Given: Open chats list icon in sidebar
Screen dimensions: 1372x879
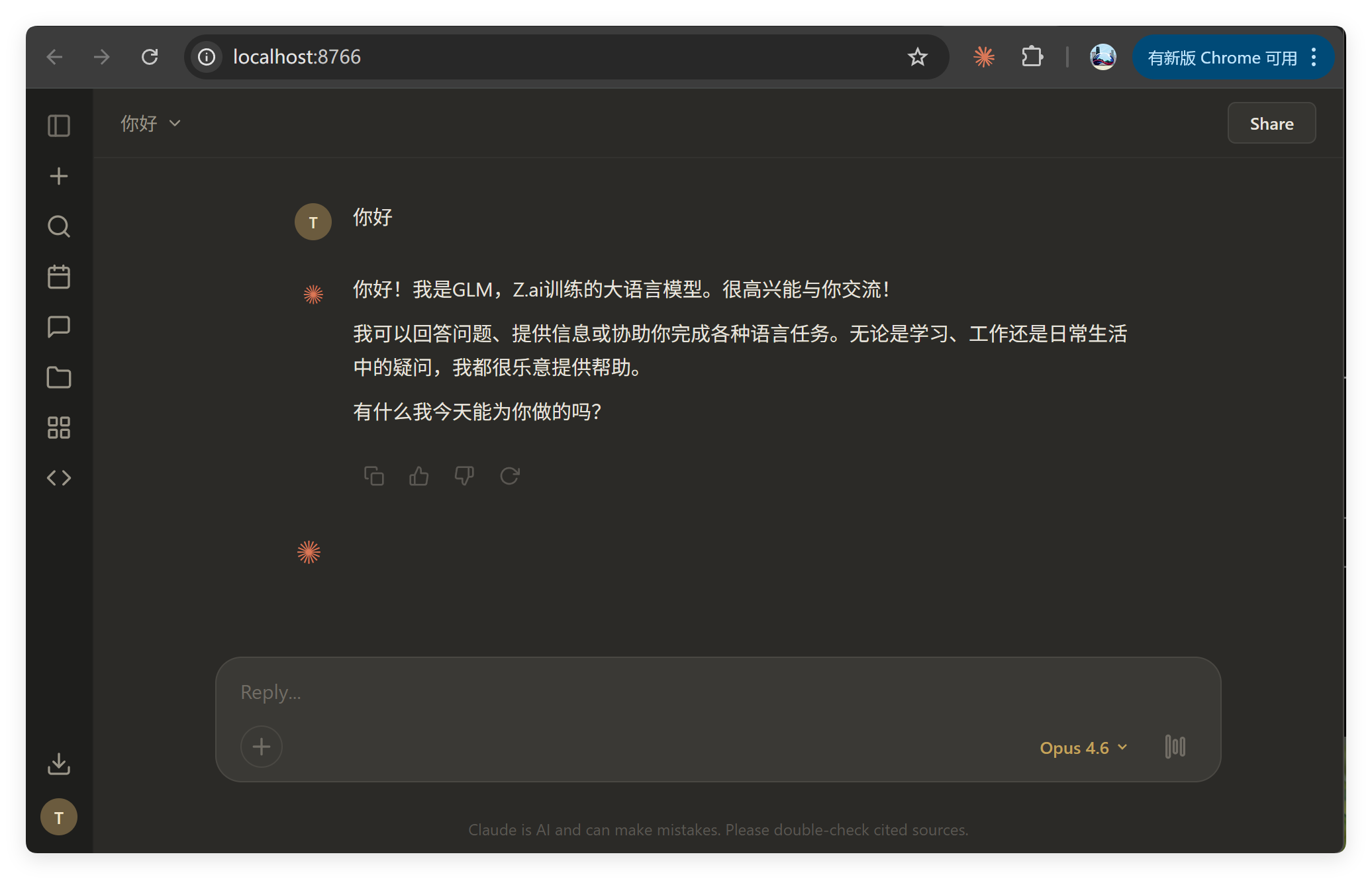Looking at the screenshot, I should [59, 327].
